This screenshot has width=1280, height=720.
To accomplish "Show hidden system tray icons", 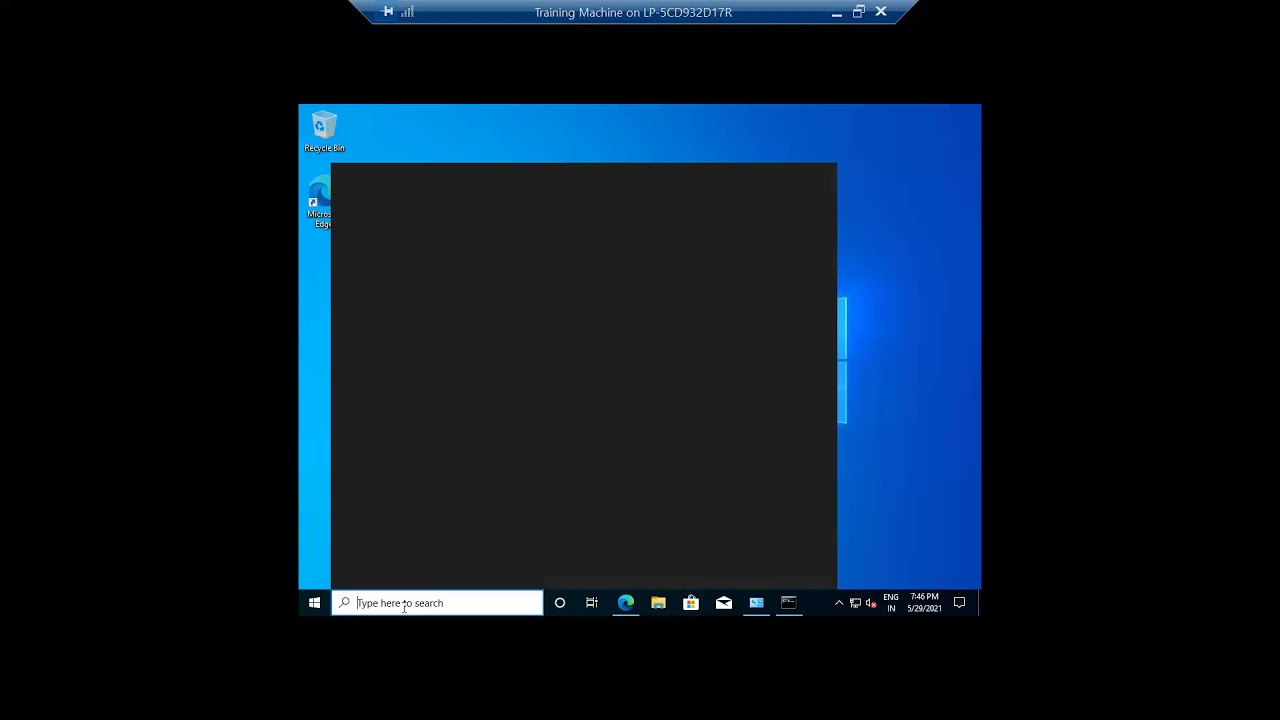I will 839,603.
